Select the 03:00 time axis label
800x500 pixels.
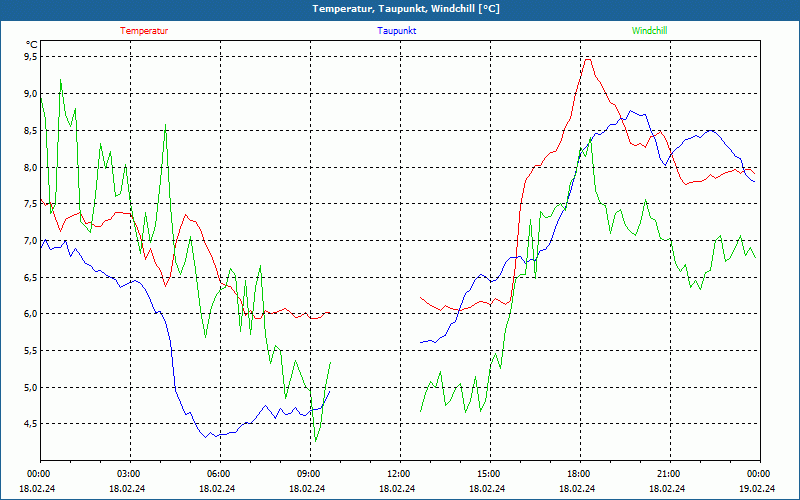(128, 474)
